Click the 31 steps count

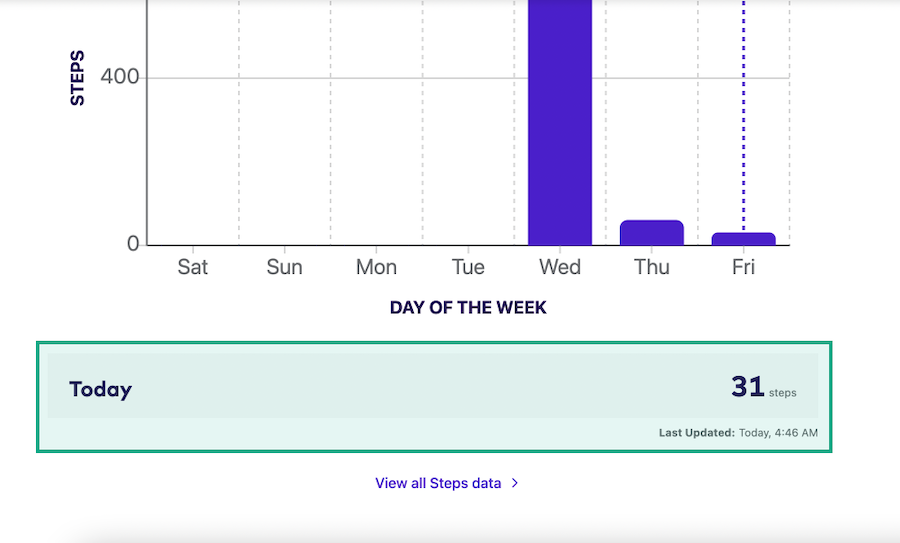tap(748, 387)
